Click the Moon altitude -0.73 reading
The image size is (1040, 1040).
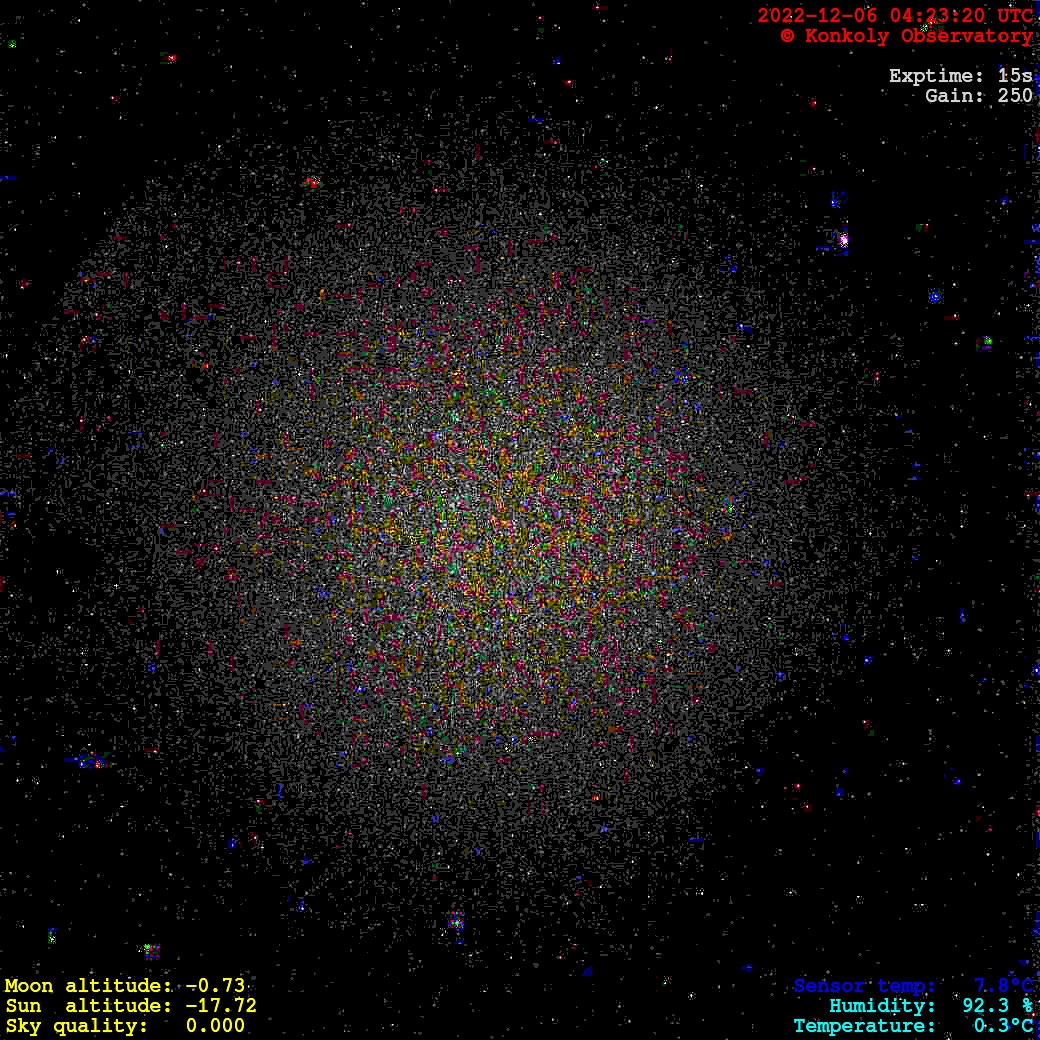pos(125,986)
